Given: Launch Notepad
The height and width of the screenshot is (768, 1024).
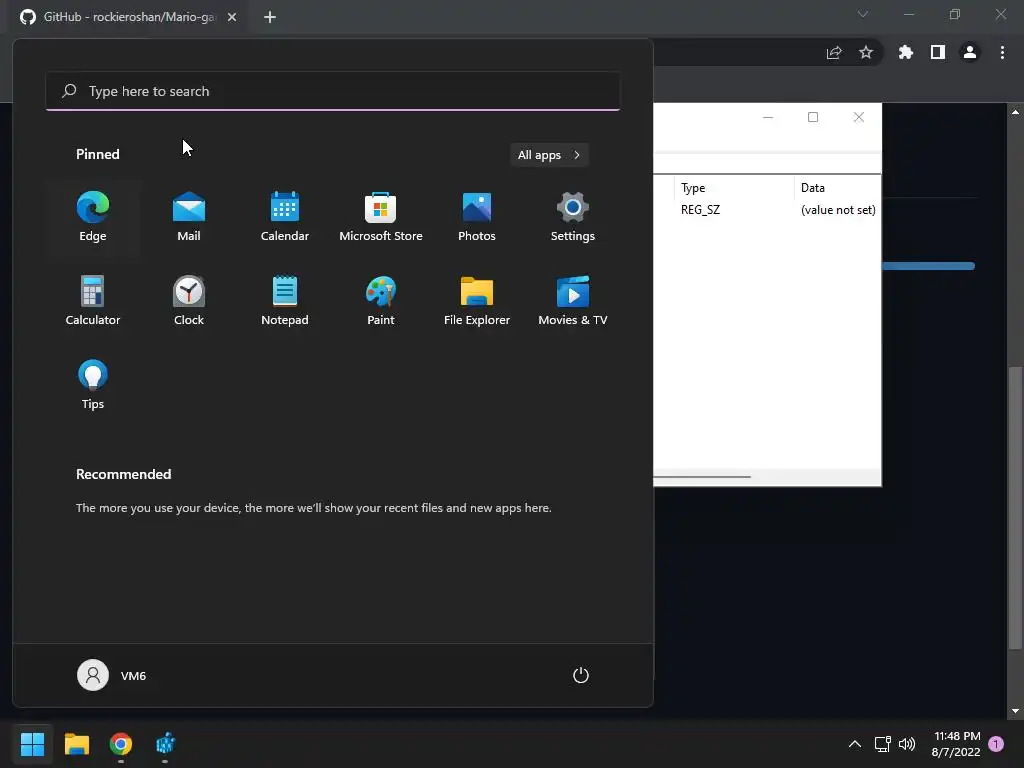Looking at the screenshot, I should coord(285,301).
